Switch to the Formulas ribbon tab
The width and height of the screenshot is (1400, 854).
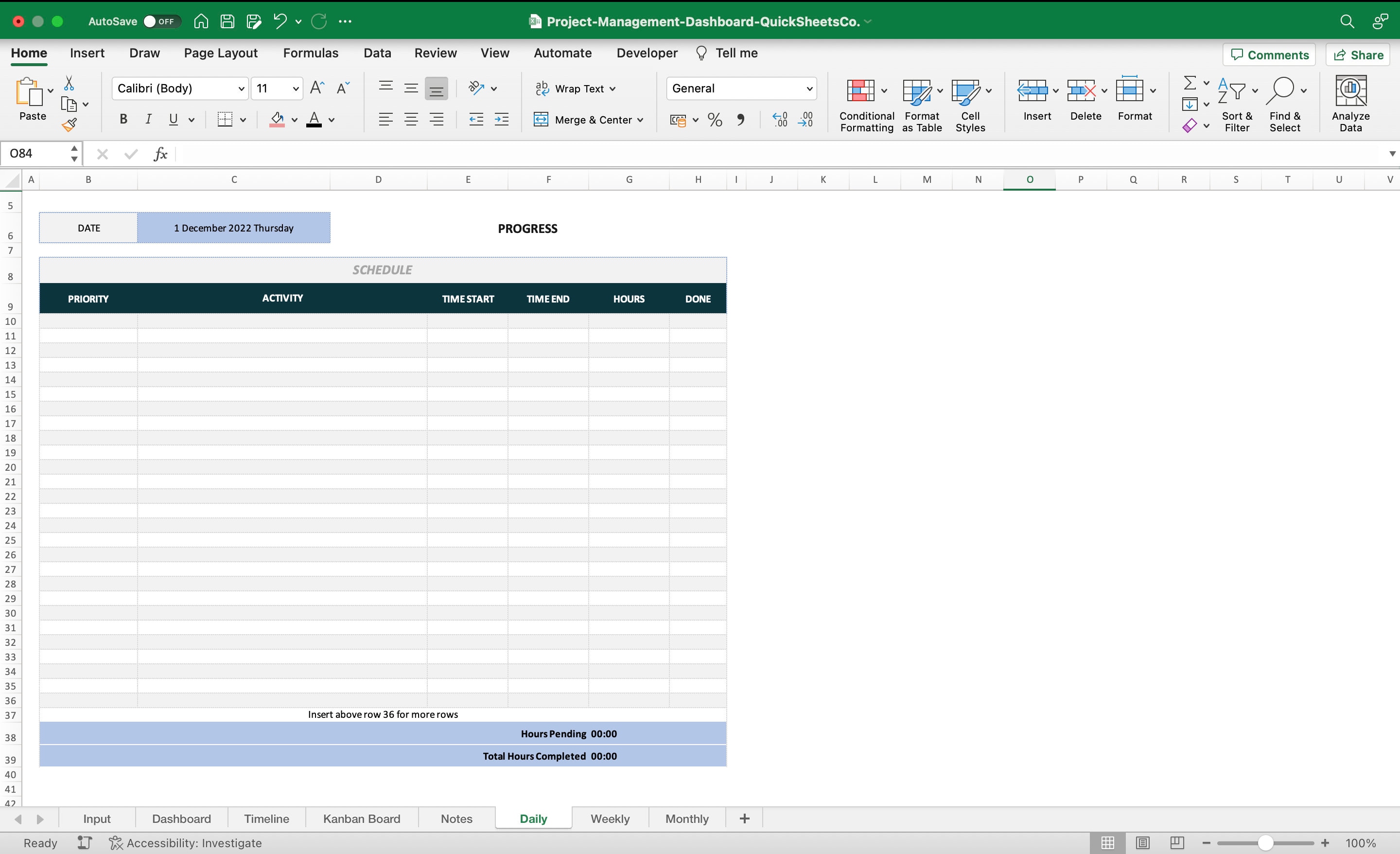[310, 53]
